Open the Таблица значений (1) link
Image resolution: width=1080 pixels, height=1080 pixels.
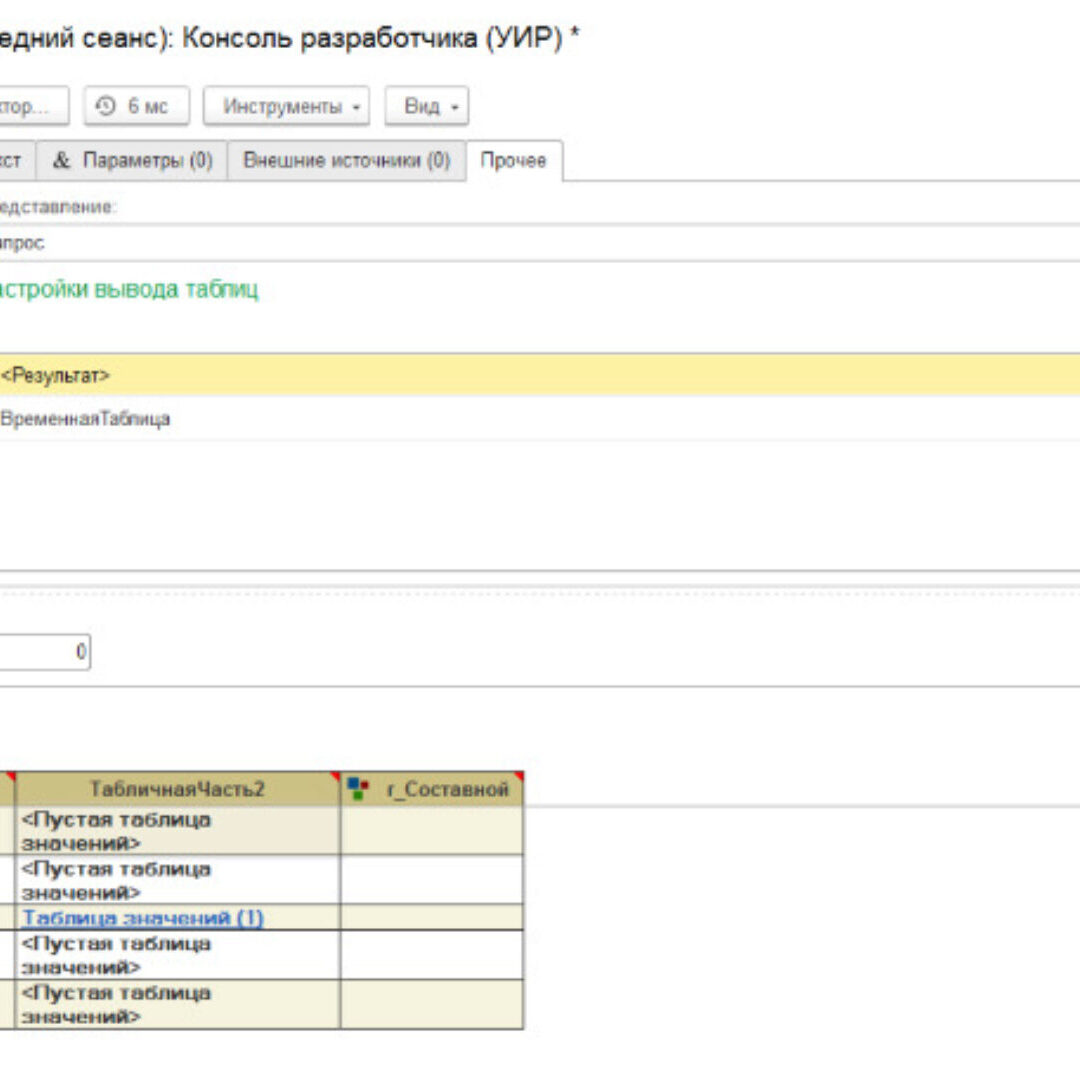coord(143,918)
